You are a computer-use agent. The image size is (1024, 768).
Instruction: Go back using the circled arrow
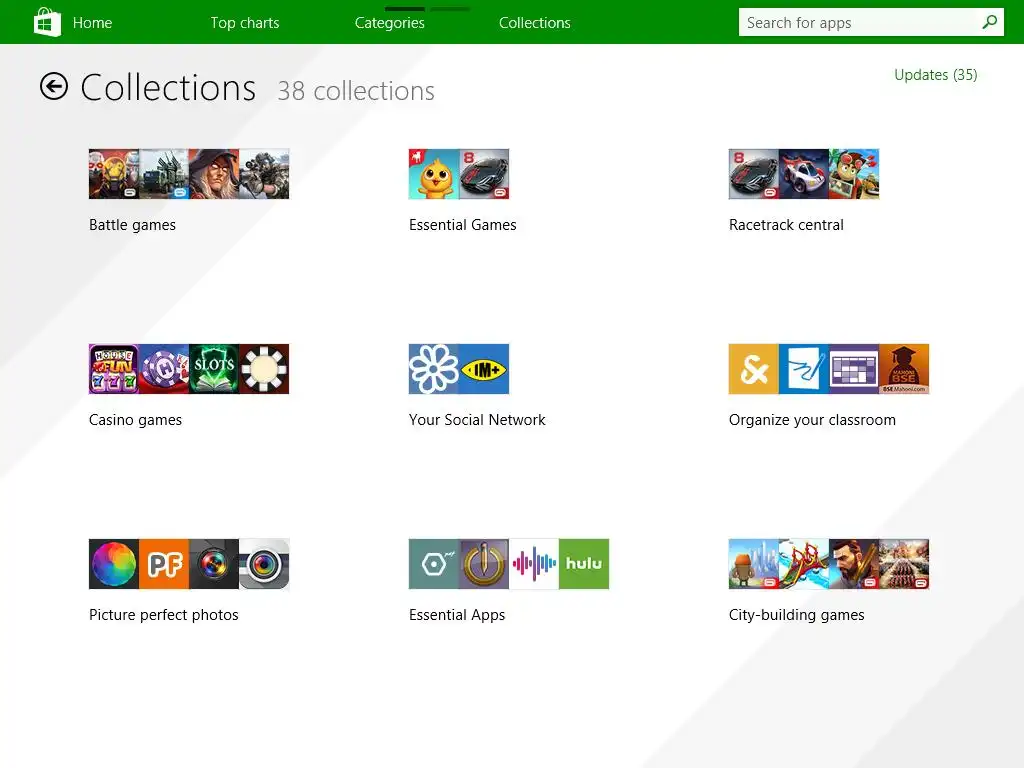(x=54, y=86)
